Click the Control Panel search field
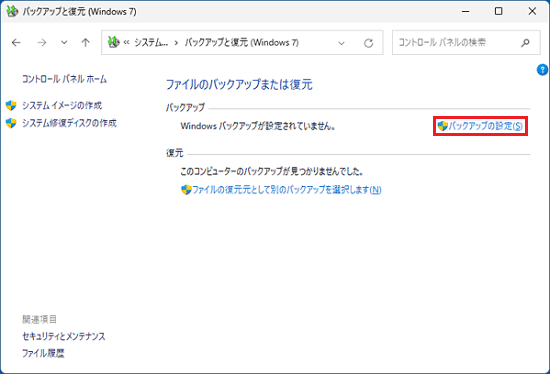Image resolution: width=550 pixels, height=374 pixels. [x=466, y=42]
